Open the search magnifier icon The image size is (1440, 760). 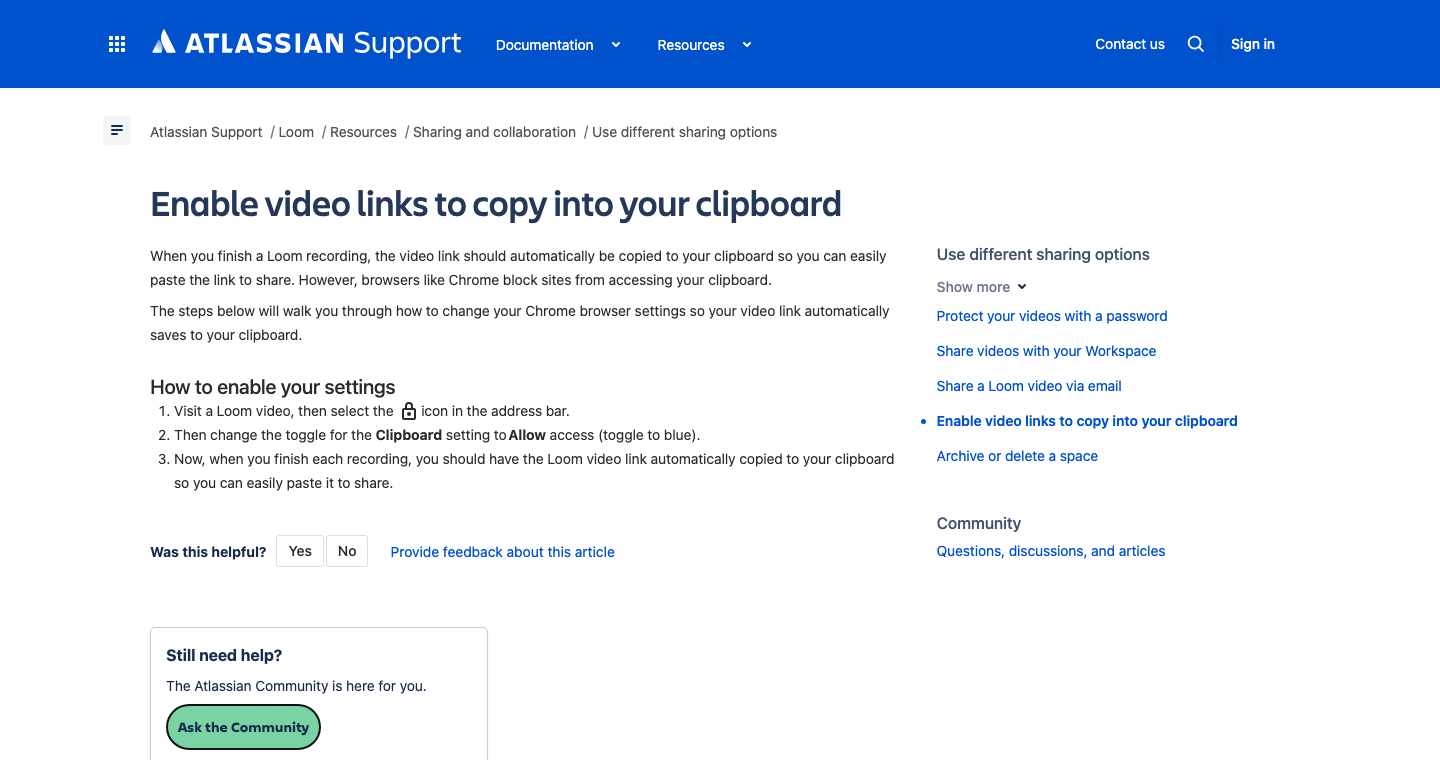pyautogui.click(x=1195, y=44)
